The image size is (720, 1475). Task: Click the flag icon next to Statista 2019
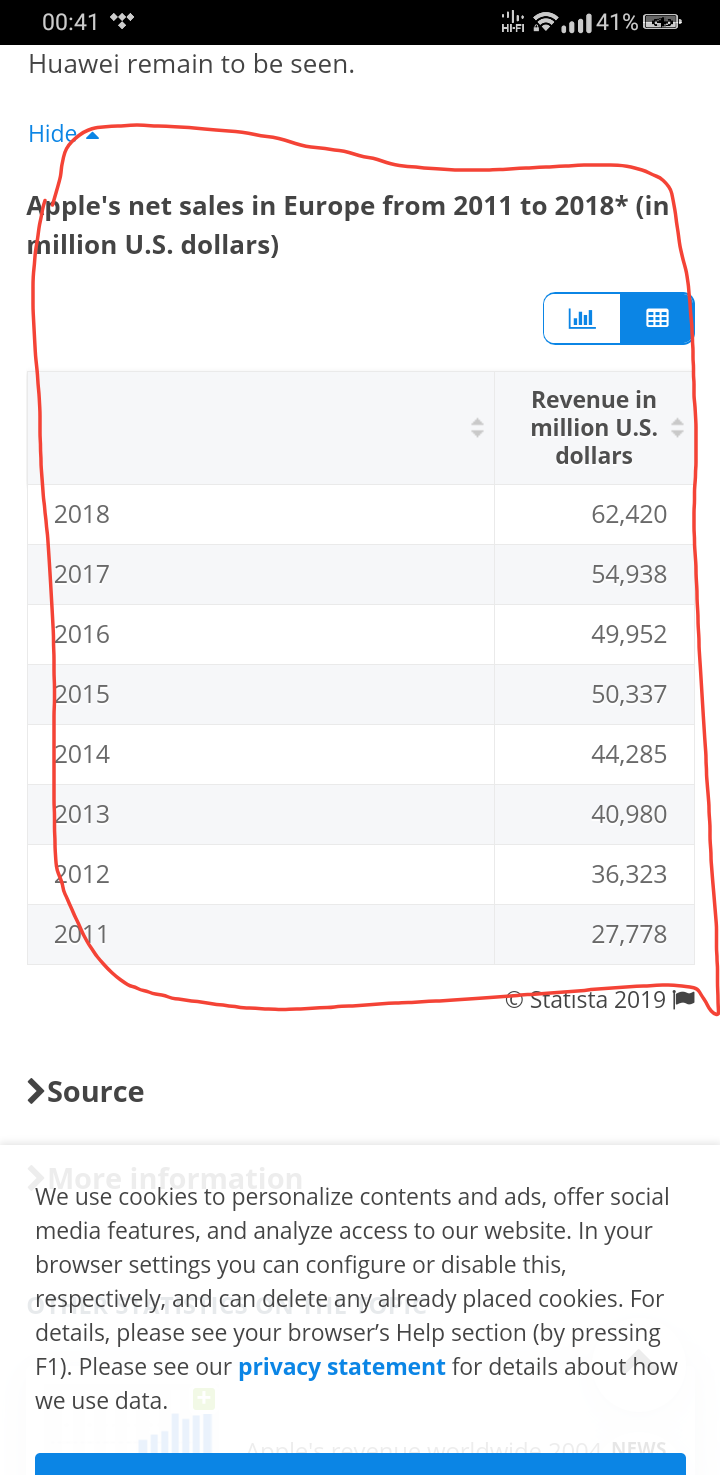point(684,999)
